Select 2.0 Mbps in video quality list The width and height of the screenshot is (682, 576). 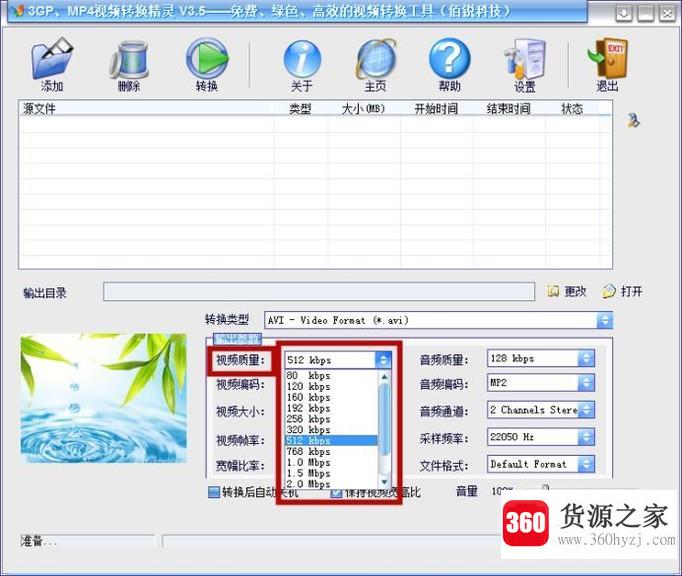point(331,484)
